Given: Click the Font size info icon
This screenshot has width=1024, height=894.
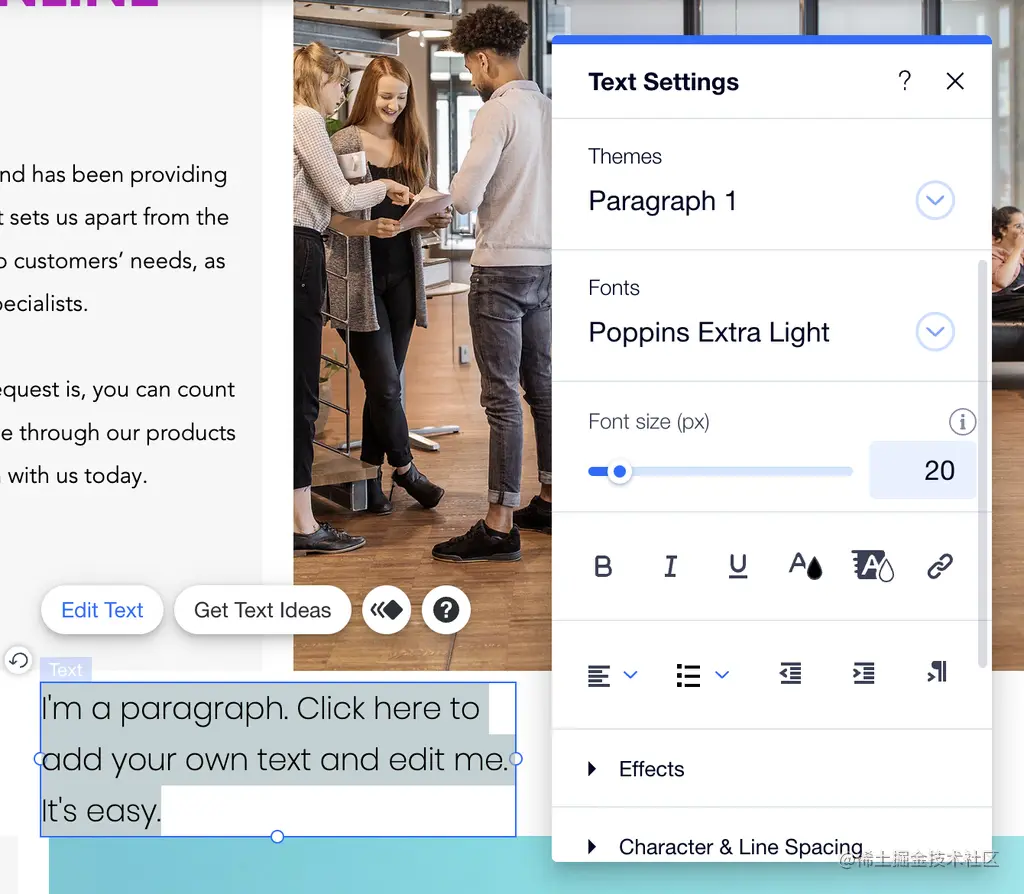Looking at the screenshot, I should [962, 422].
